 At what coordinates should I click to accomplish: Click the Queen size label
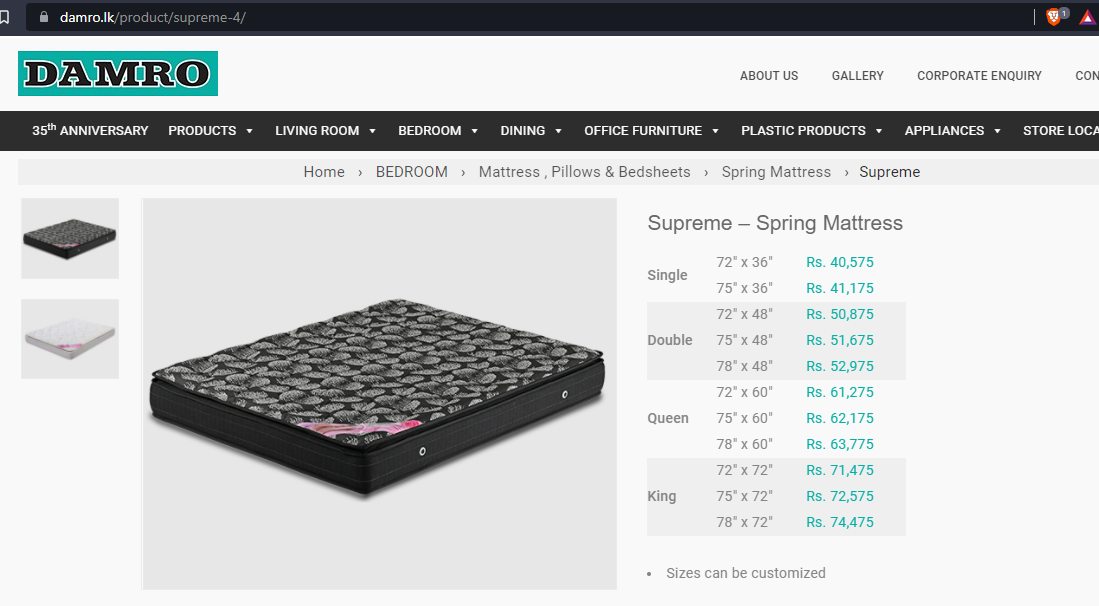[668, 418]
